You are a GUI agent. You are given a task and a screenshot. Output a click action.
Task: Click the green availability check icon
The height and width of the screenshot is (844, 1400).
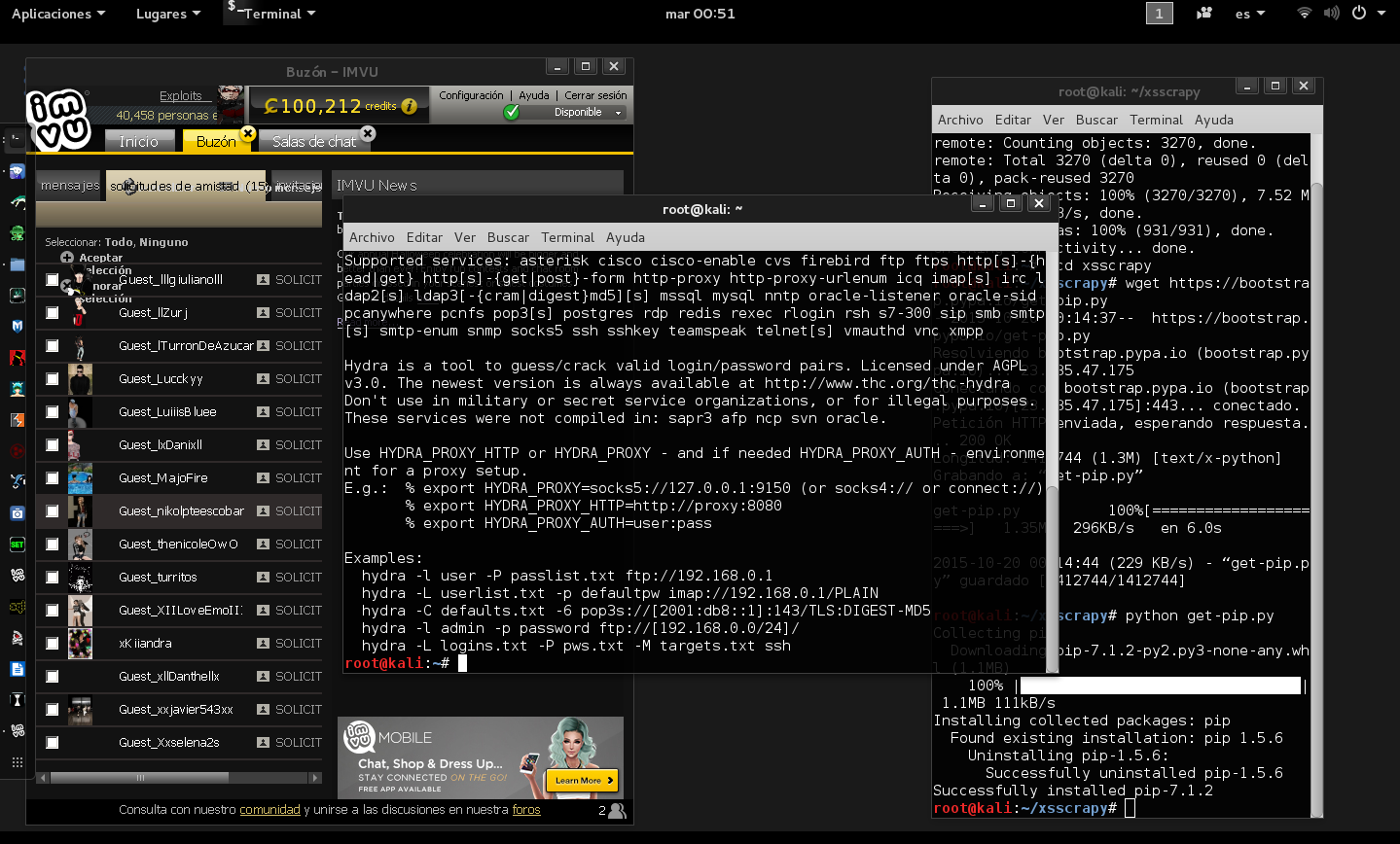[512, 112]
